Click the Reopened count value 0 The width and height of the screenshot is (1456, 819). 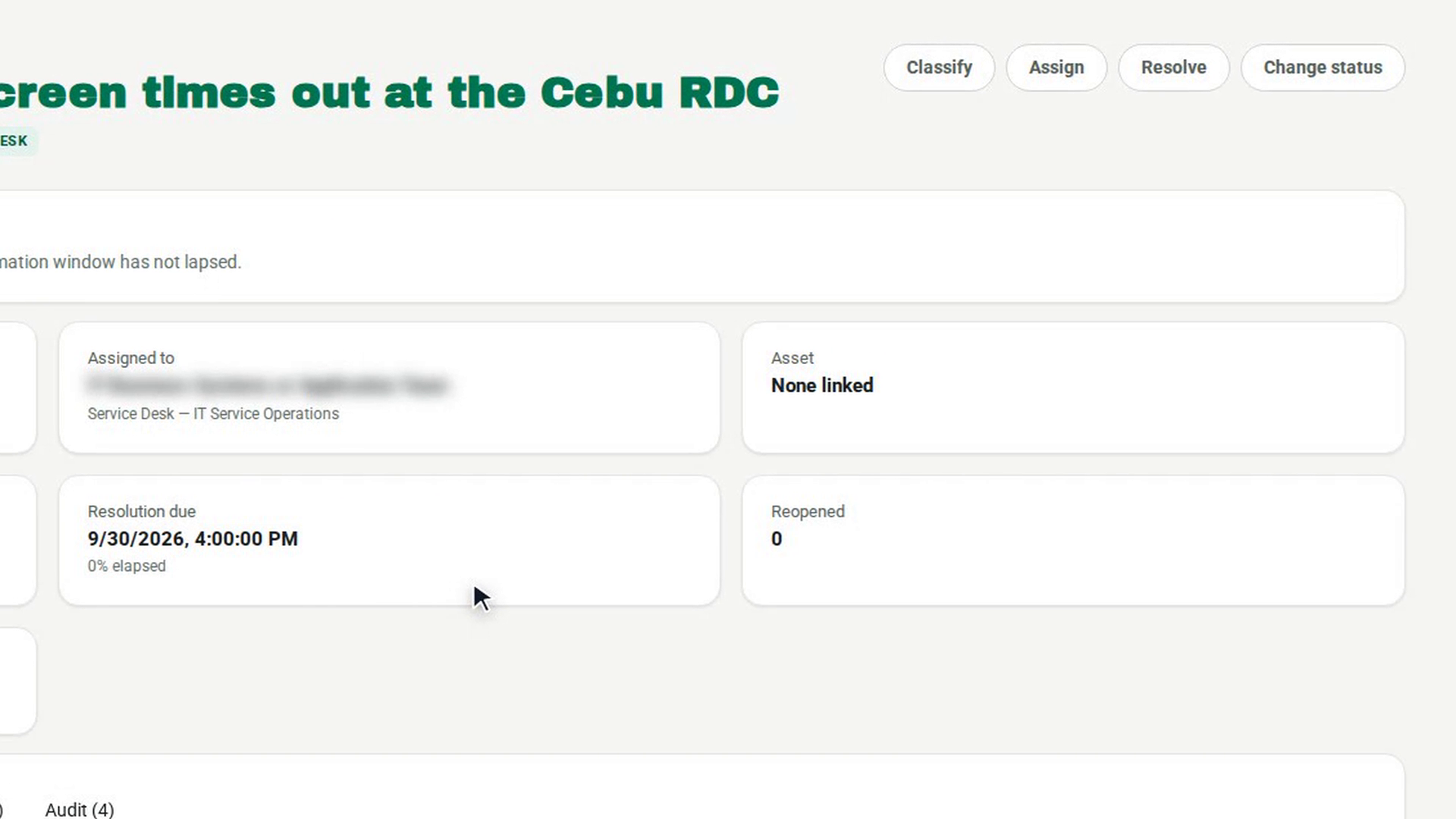[777, 538]
